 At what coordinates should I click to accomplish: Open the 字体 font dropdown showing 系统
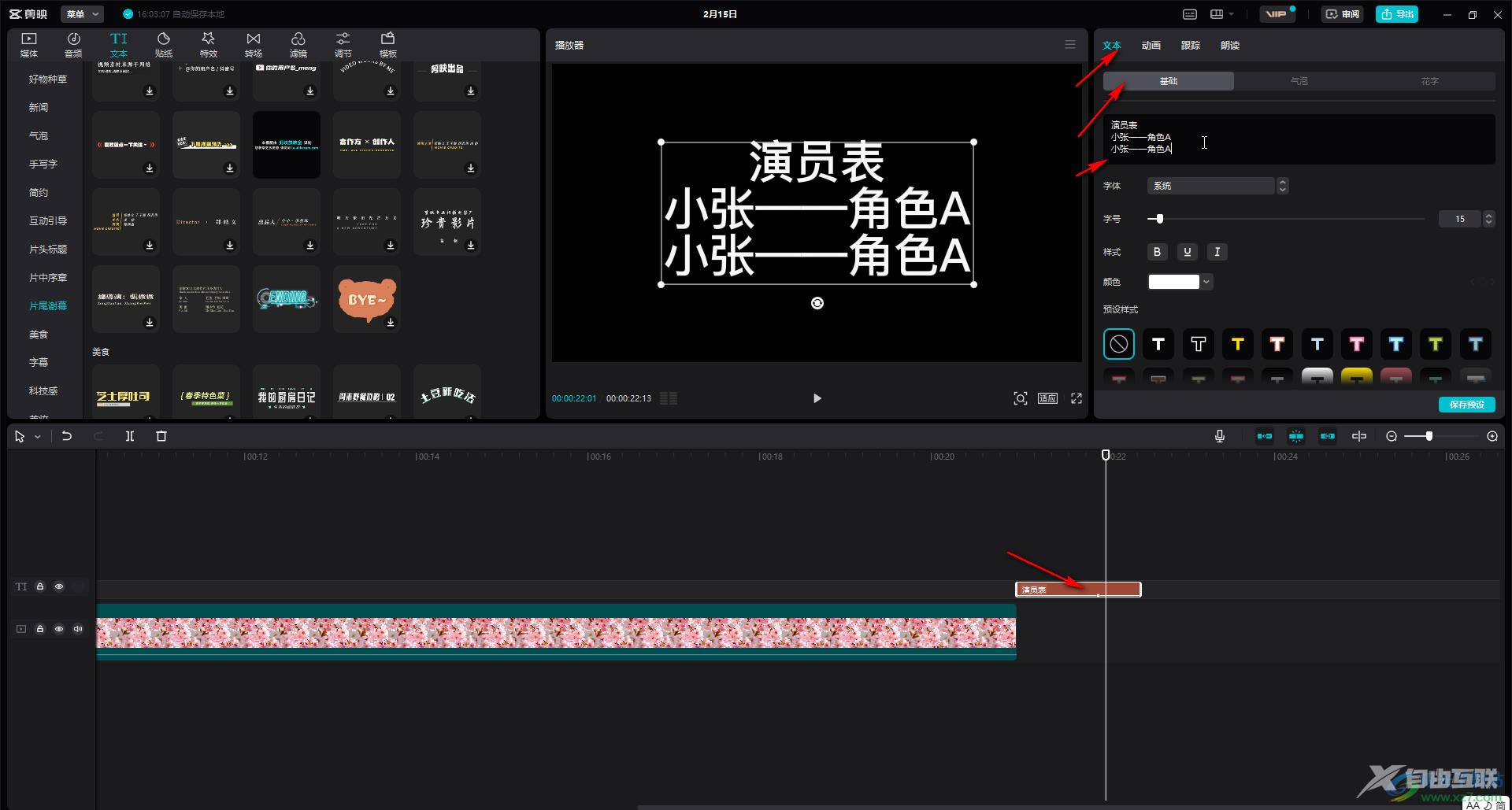click(x=1210, y=186)
